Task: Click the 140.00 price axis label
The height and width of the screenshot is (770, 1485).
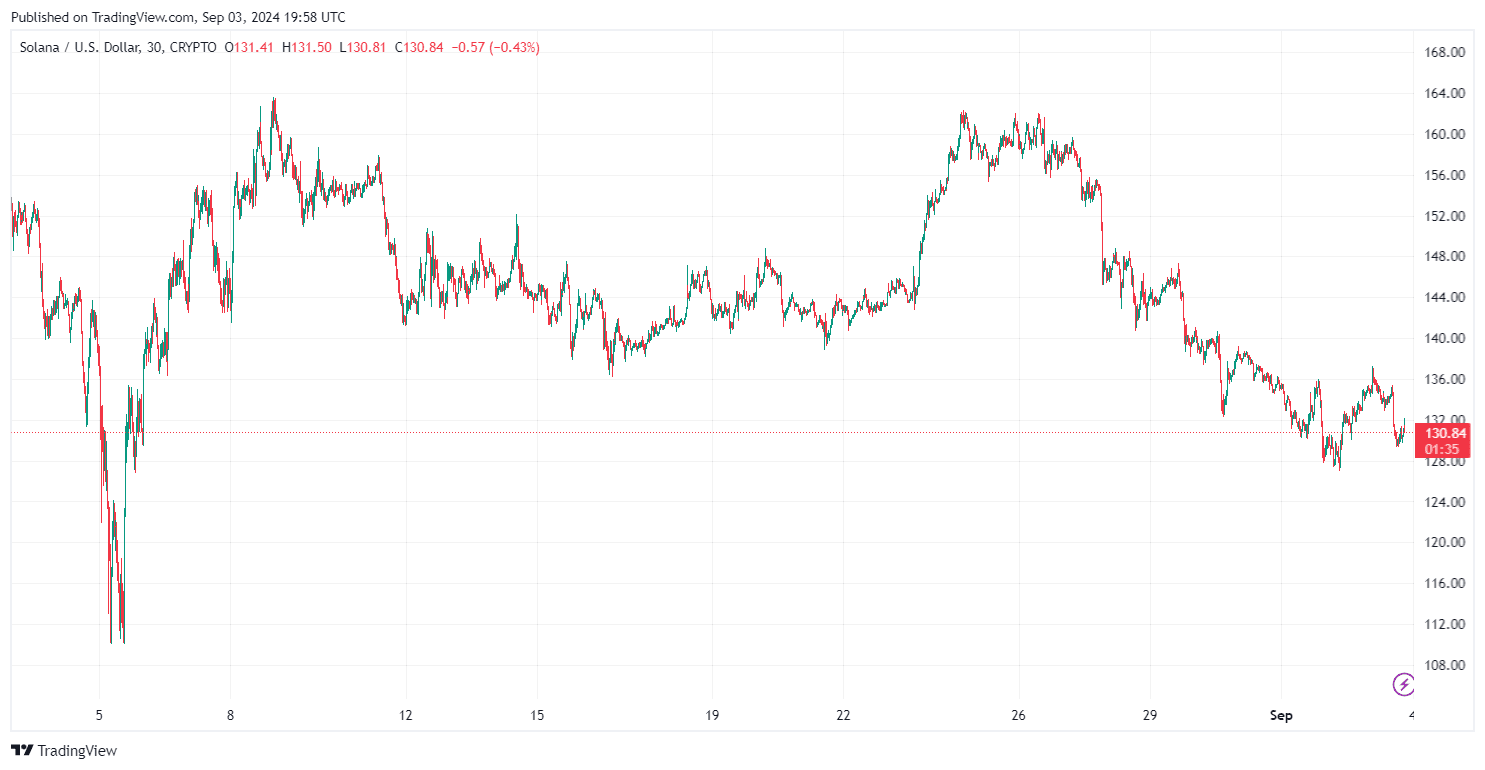Action: point(1445,338)
